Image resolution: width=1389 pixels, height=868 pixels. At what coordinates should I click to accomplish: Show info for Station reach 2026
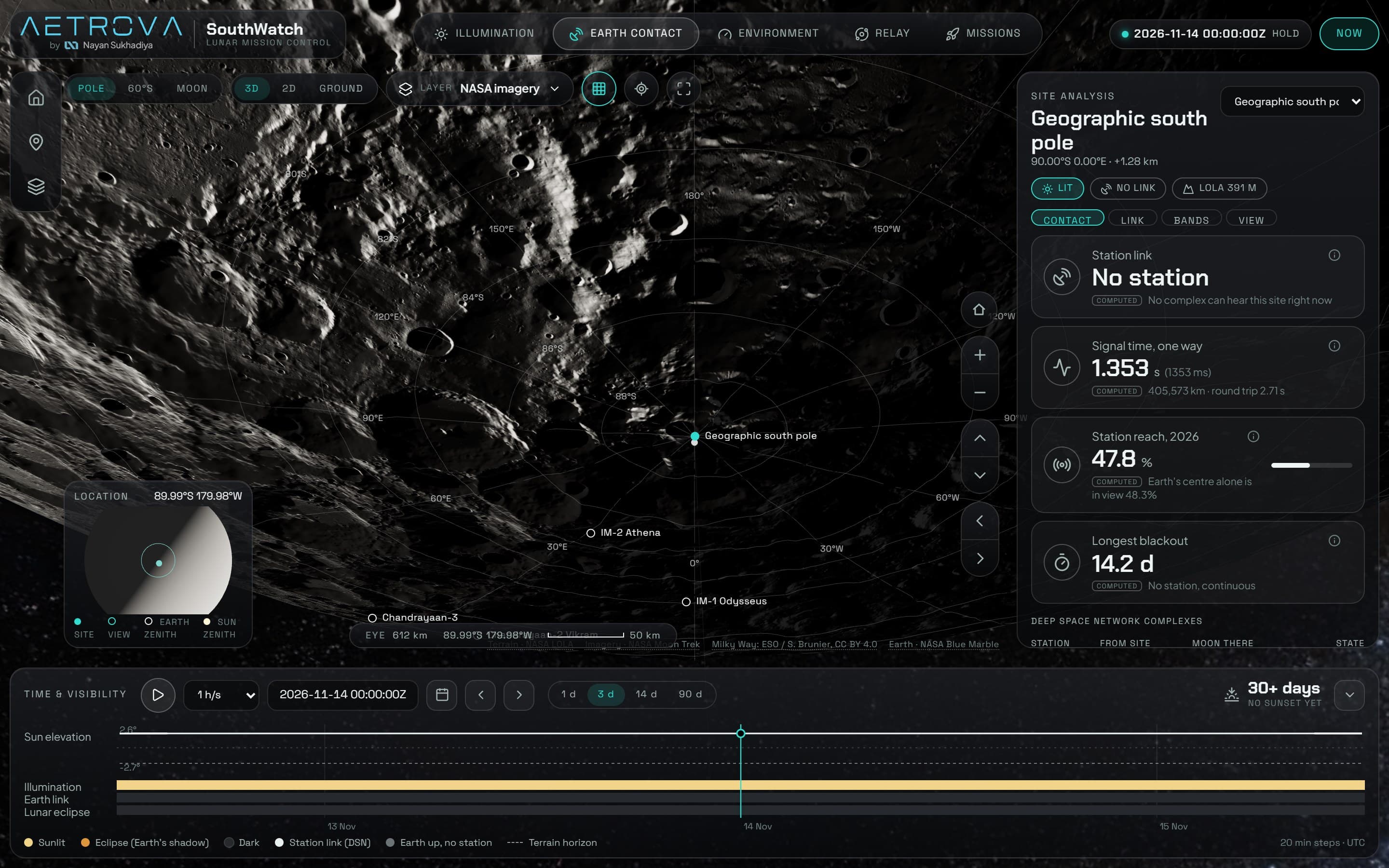[x=1253, y=436]
